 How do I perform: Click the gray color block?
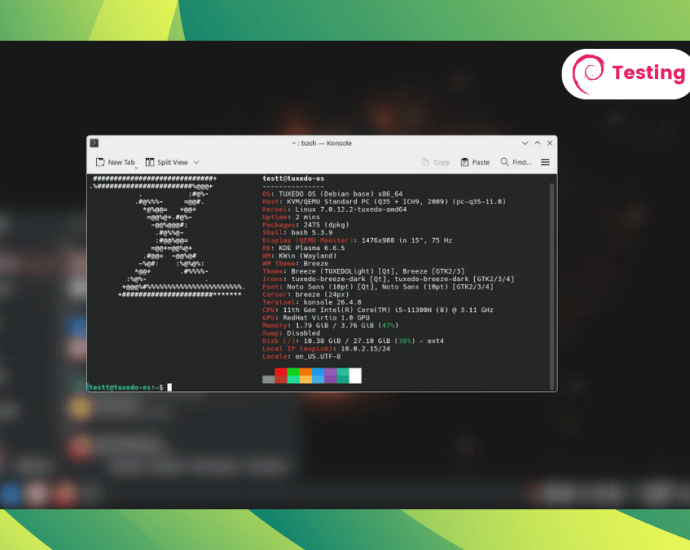(x=268, y=379)
